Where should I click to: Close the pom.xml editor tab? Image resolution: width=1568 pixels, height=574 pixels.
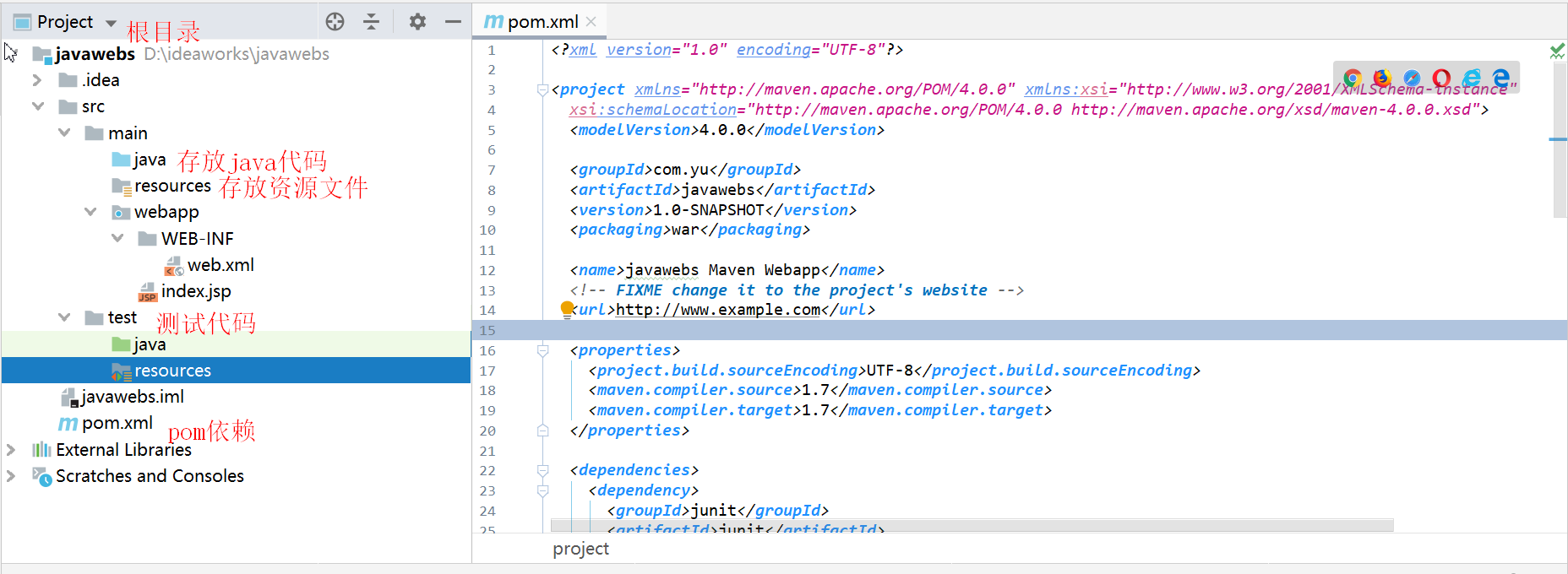pos(591,22)
